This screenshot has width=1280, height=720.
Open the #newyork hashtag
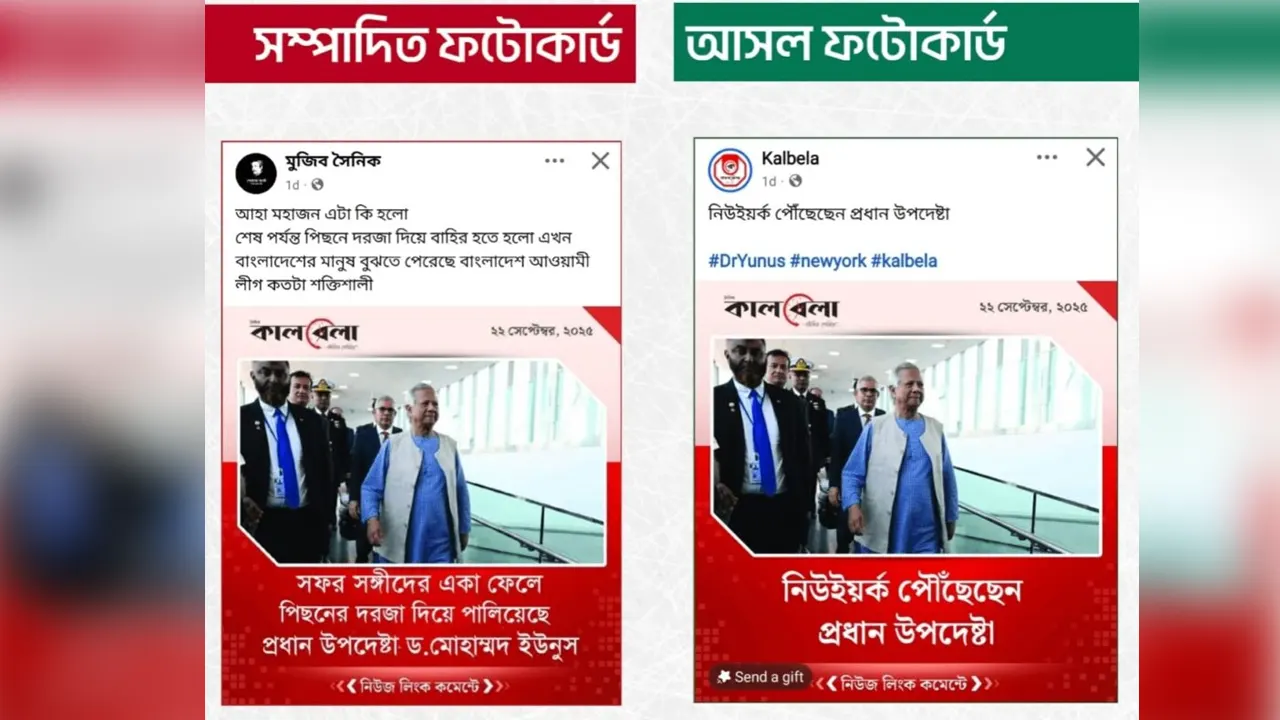(x=827, y=260)
